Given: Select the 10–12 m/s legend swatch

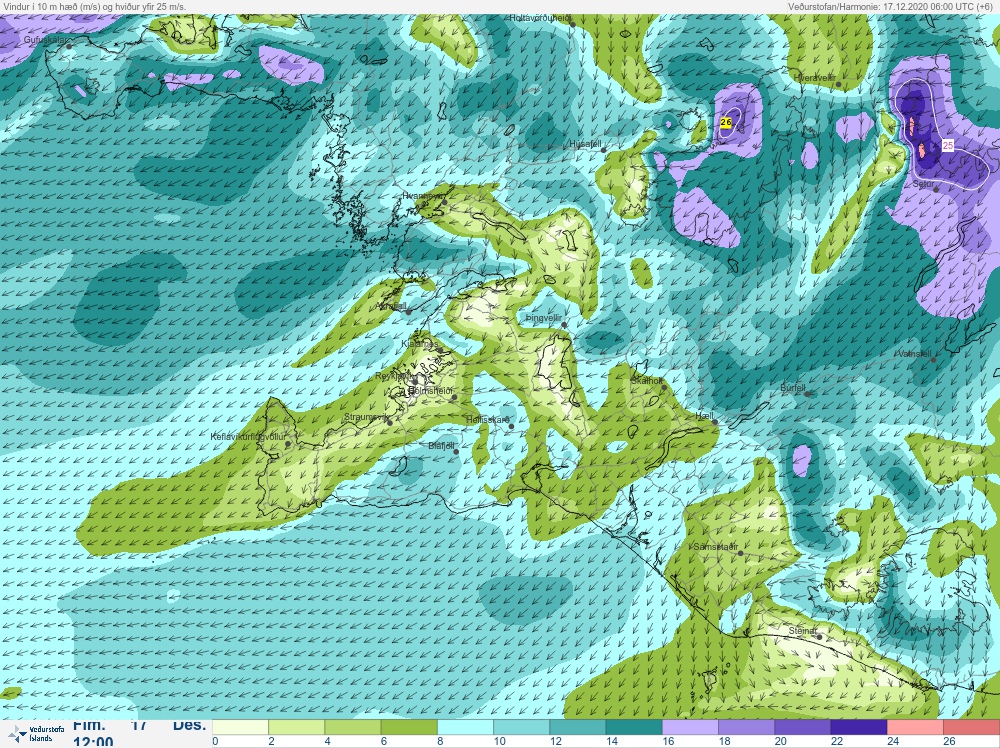Looking at the screenshot, I should (x=521, y=727).
